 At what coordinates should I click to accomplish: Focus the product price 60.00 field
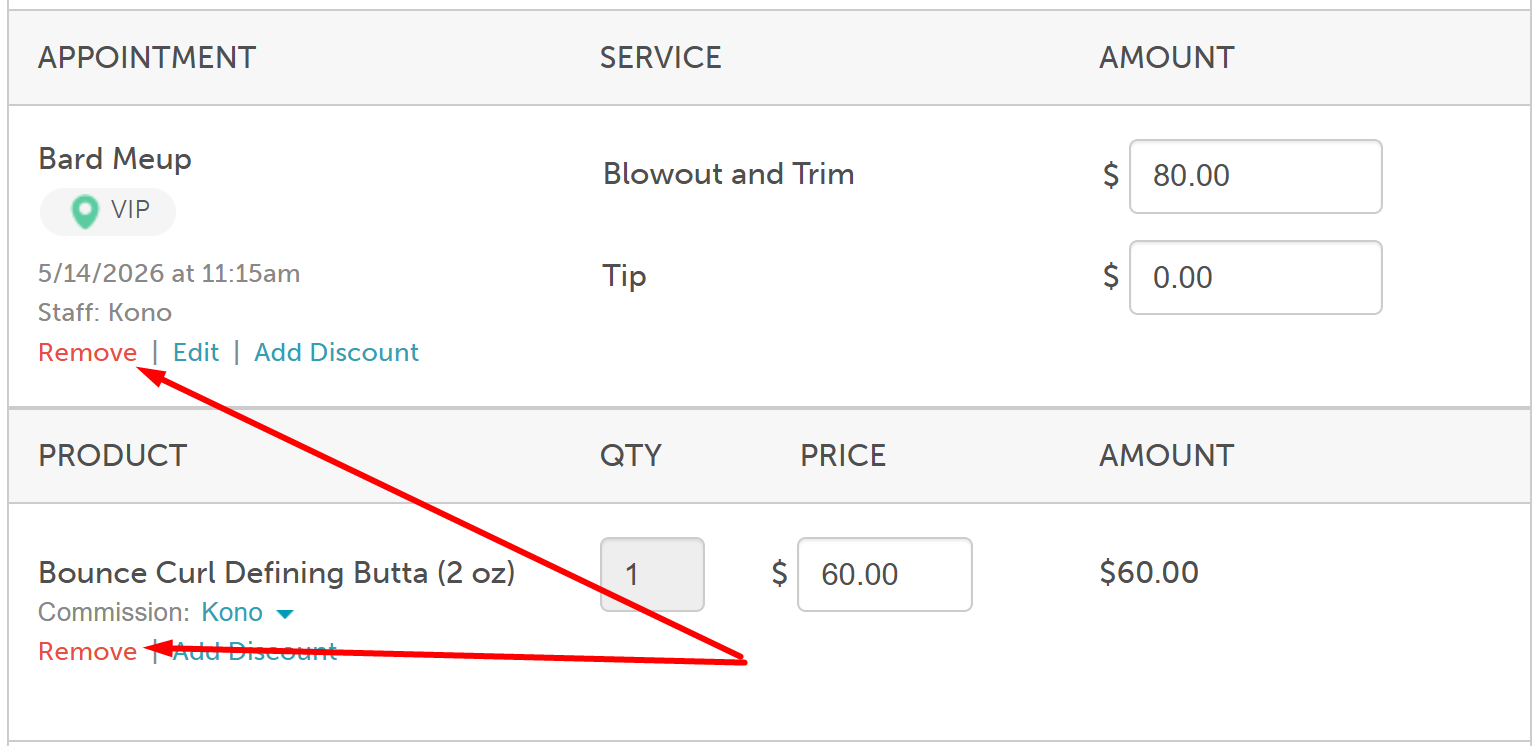(885, 575)
